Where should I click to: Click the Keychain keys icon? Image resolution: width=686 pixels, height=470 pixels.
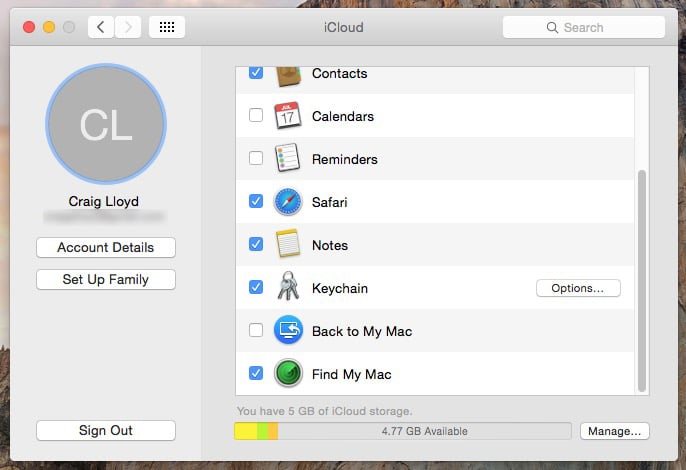click(288, 288)
